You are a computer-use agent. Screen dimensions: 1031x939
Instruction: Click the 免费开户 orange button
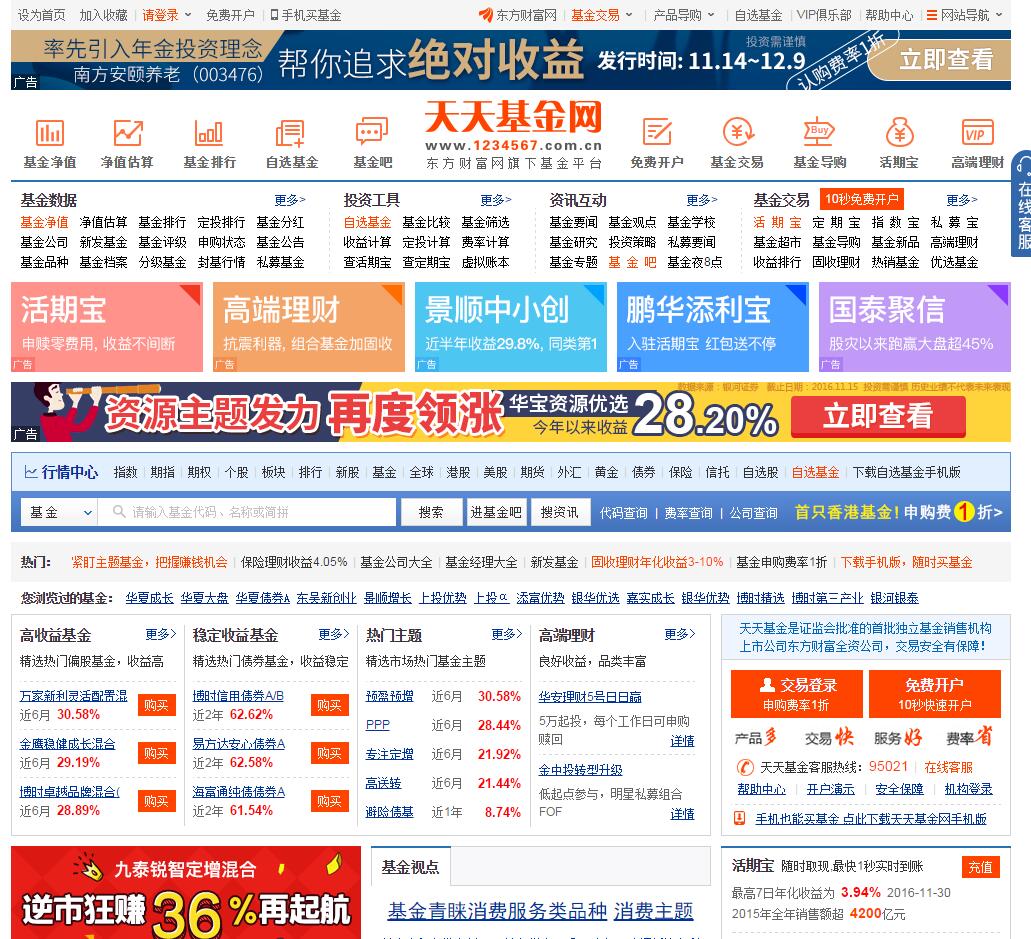934,694
